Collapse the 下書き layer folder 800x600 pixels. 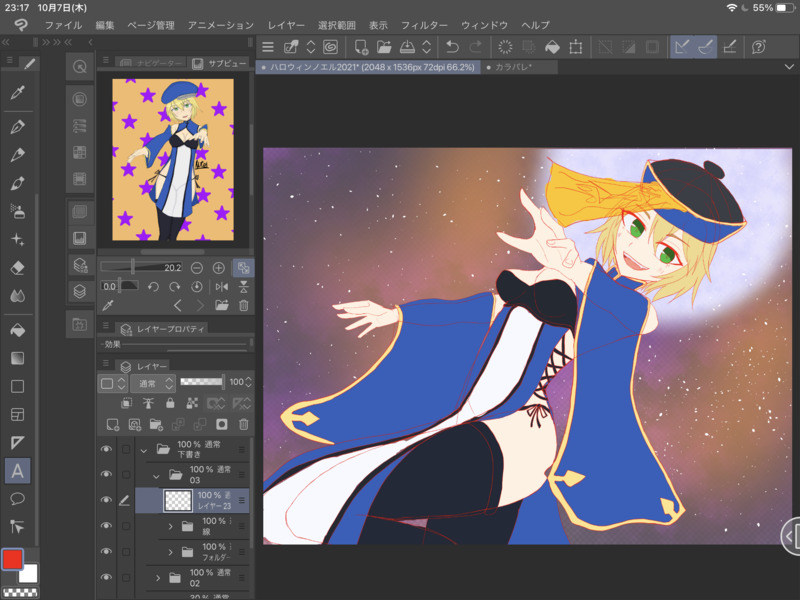(x=143, y=450)
